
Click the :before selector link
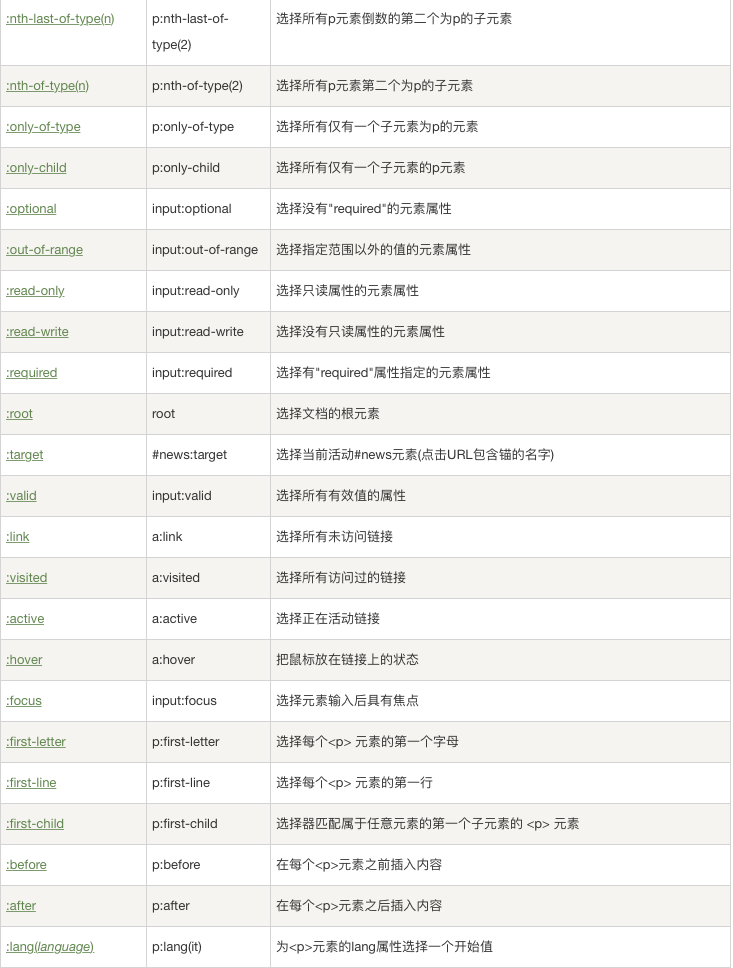26,865
